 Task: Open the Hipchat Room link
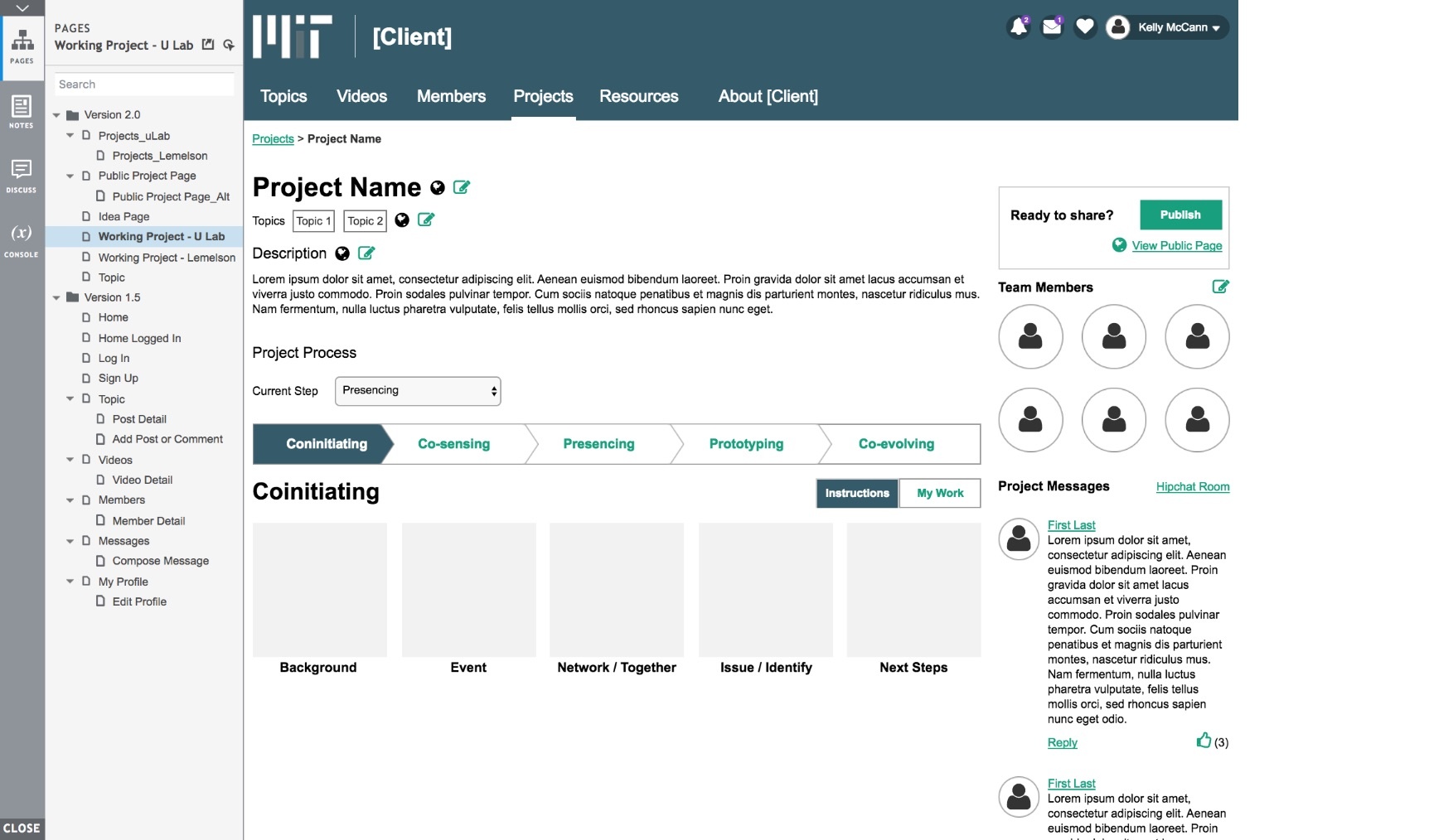[1192, 486]
